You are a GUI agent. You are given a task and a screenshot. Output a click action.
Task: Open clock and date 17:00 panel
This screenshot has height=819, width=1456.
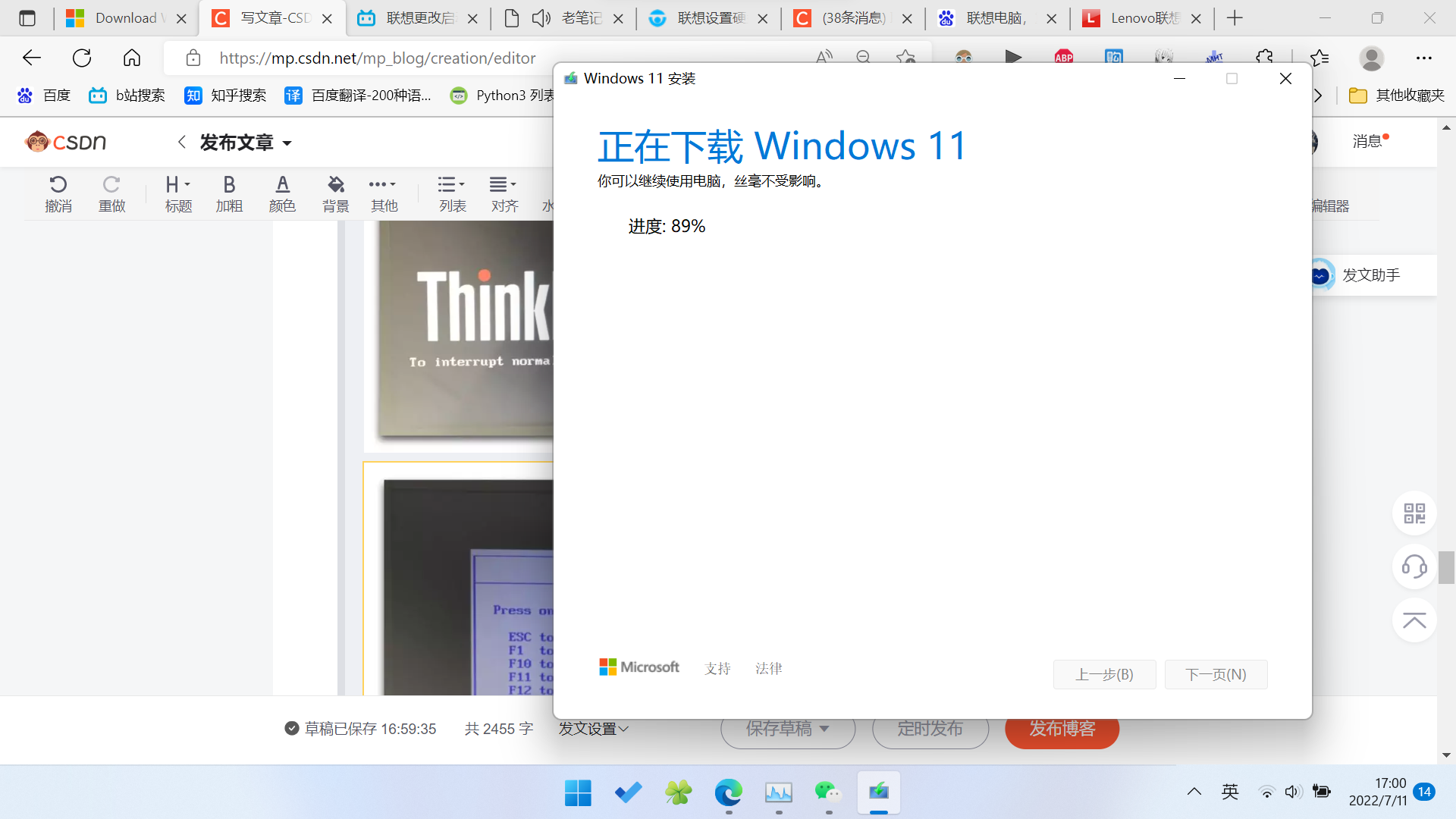[1378, 792]
